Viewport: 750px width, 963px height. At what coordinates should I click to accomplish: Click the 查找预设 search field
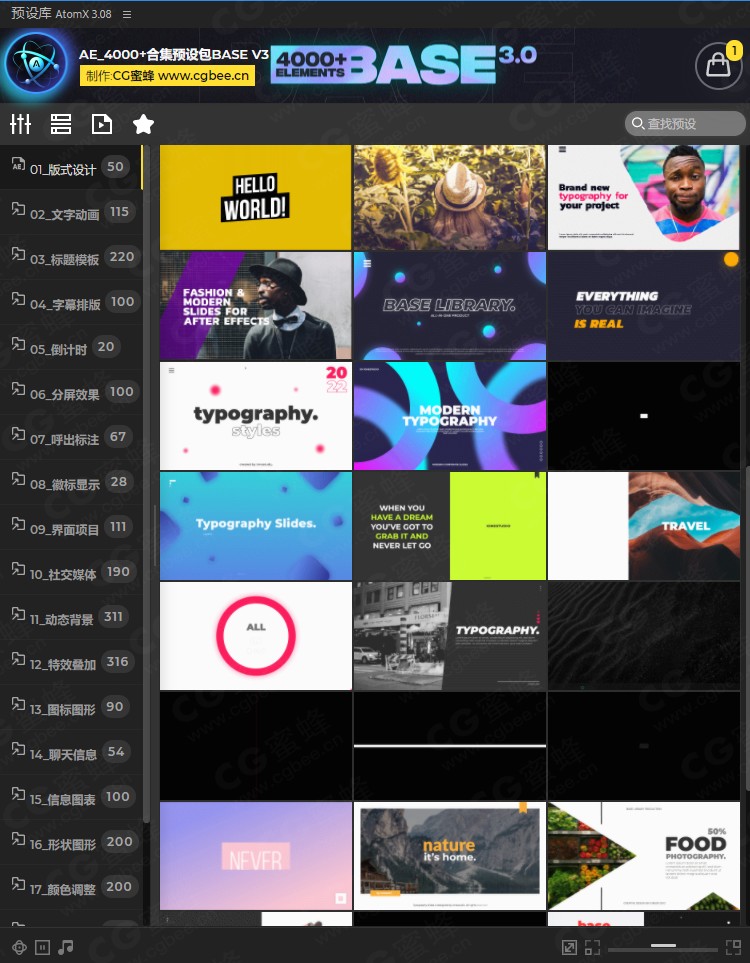(x=685, y=123)
